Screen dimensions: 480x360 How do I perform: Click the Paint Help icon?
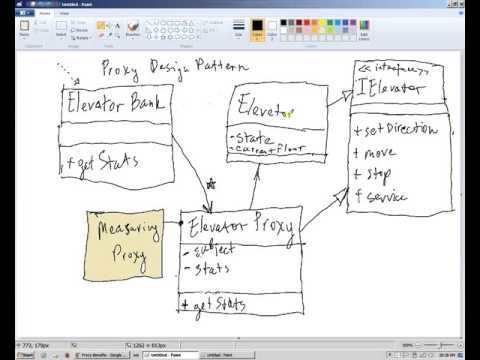(x=461, y=13)
